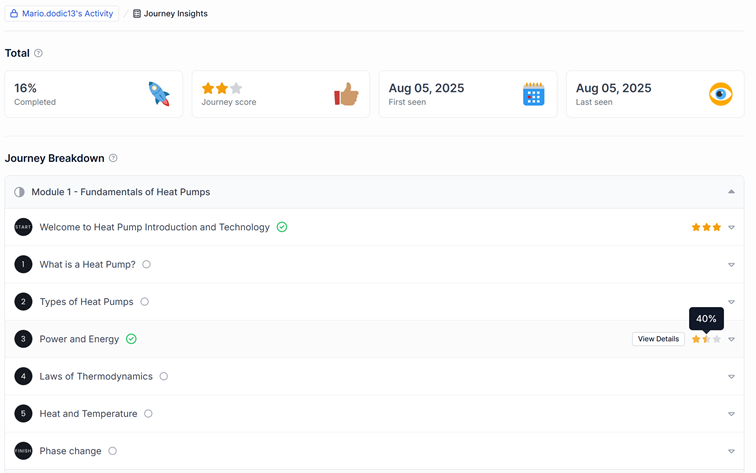This screenshot has height=473, width=756.
Task: Collapse the Module 1 Fundamentals section
Action: pos(731,192)
